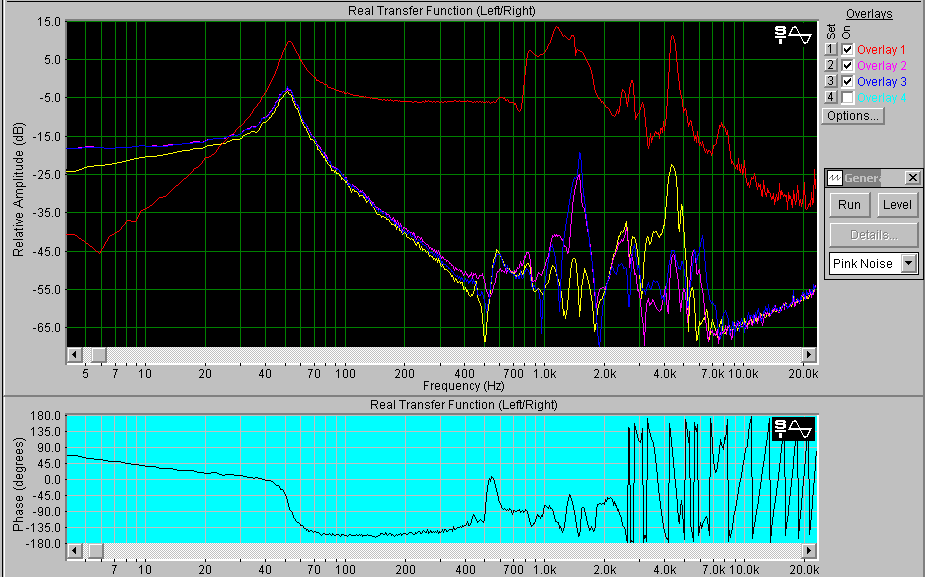The height and width of the screenshot is (577, 925).
Task: Click the 400 label on the amplitude frequency axis
Action: [x=465, y=373]
